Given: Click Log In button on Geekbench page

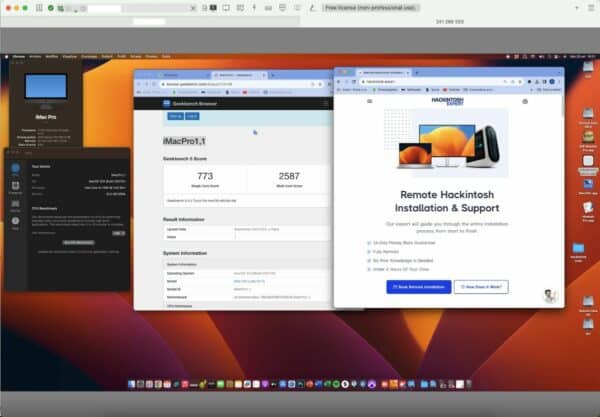Looking at the screenshot, I should (x=192, y=116).
